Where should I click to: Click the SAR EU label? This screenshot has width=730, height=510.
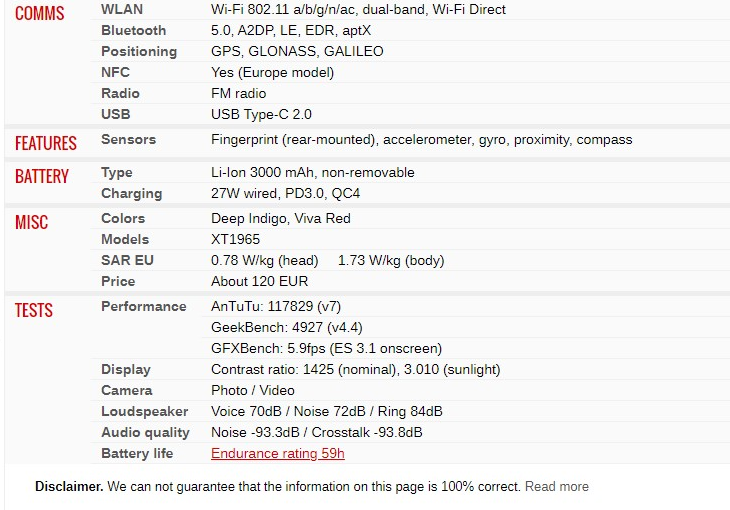tap(127, 260)
